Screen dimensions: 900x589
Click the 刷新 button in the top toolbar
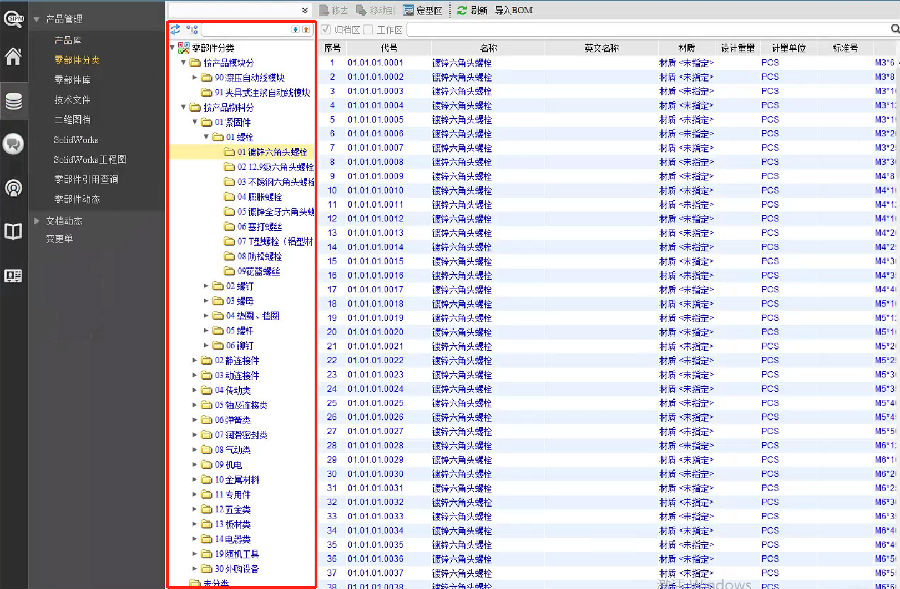coord(471,9)
